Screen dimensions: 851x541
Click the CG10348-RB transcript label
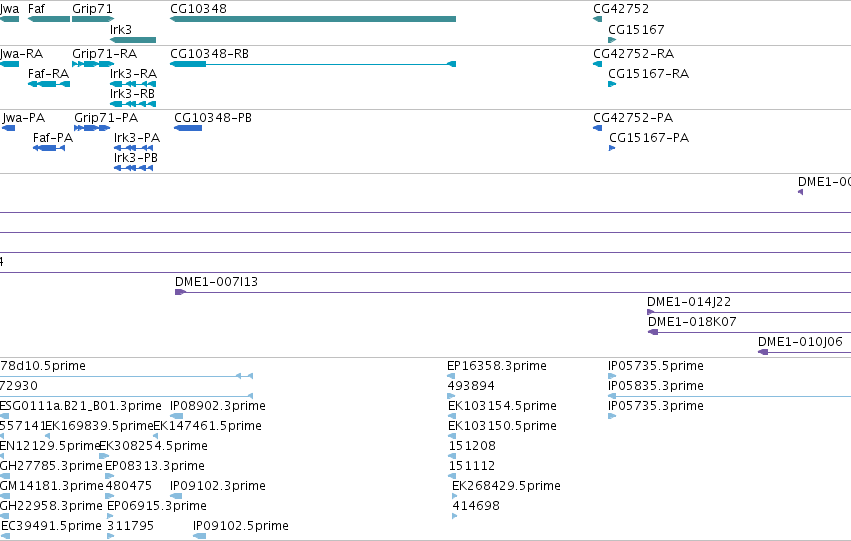[x=209, y=54]
